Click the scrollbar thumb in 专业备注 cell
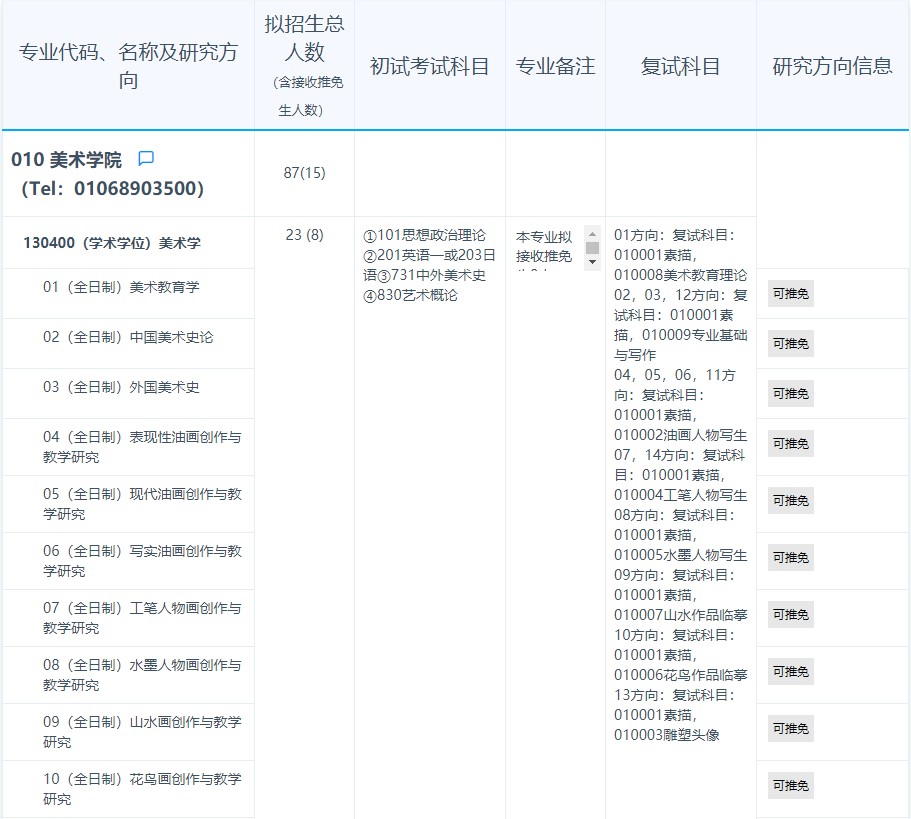911x819 pixels. click(592, 247)
